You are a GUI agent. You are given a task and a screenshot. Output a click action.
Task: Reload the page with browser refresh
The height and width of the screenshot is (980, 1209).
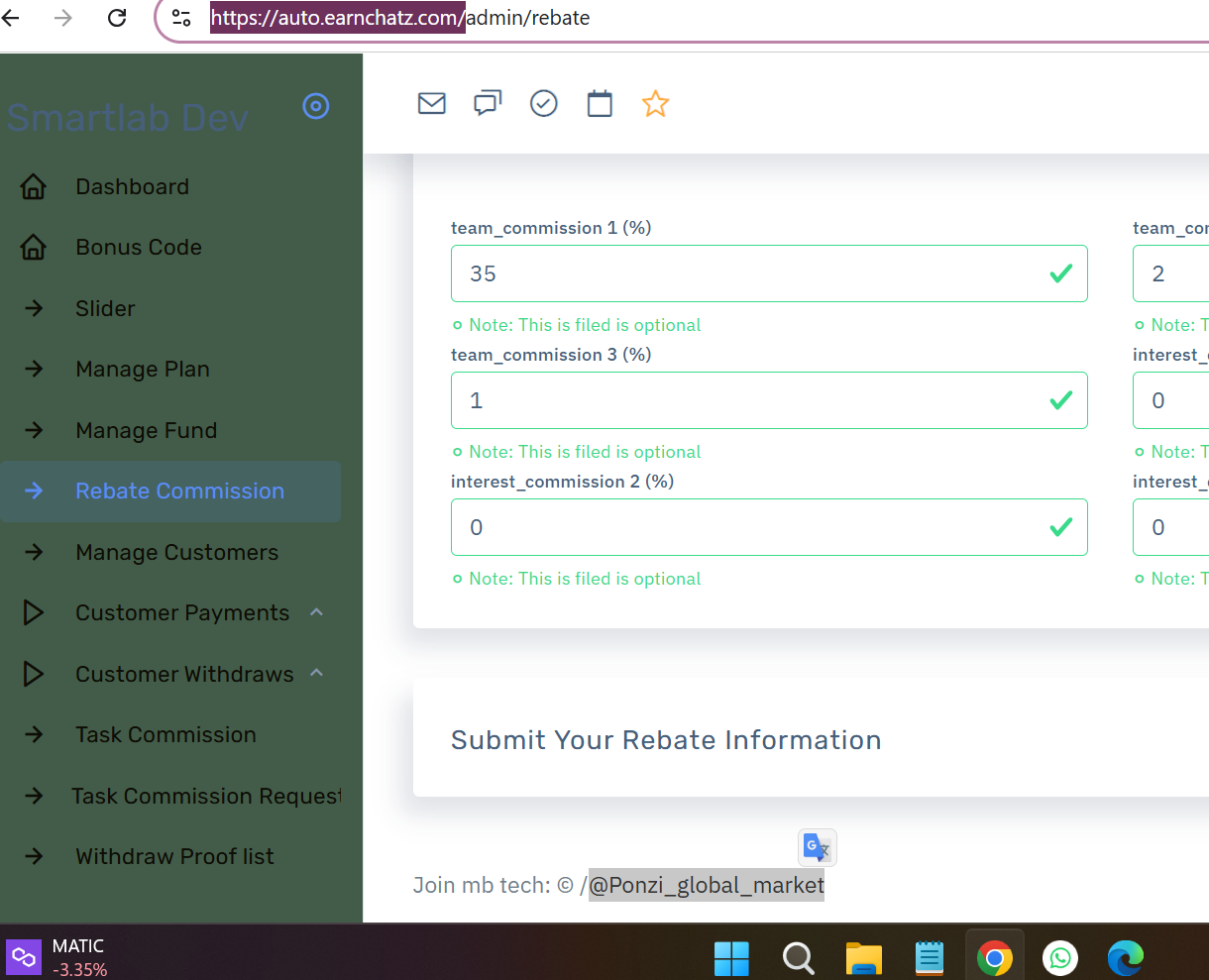[117, 18]
